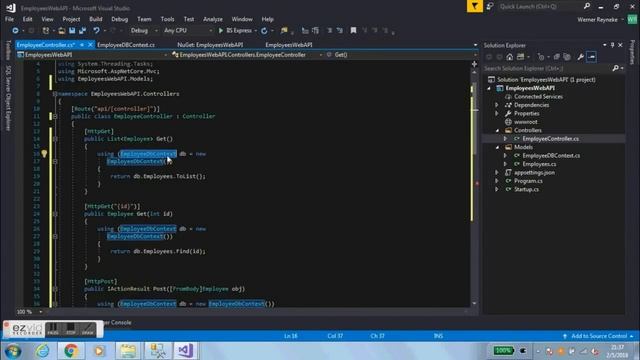Select Connected Services in Solution Explorer
Image resolution: width=640 pixels, height=360 pixels.
tap(538, 97)
